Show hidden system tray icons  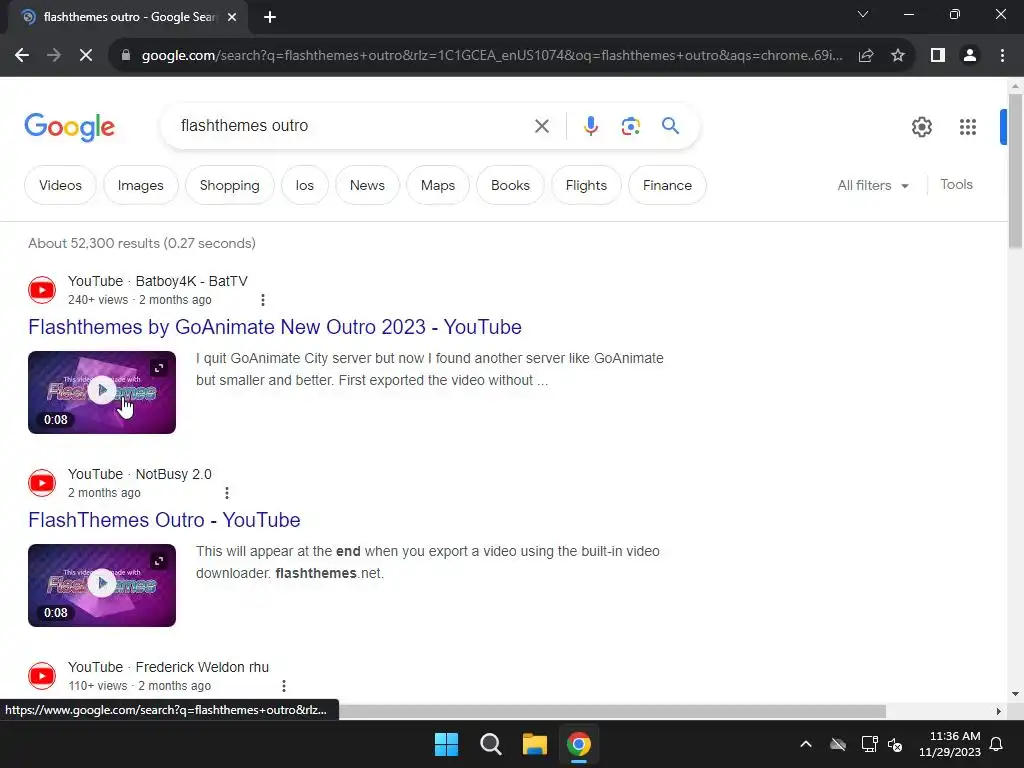click(806, 744)
